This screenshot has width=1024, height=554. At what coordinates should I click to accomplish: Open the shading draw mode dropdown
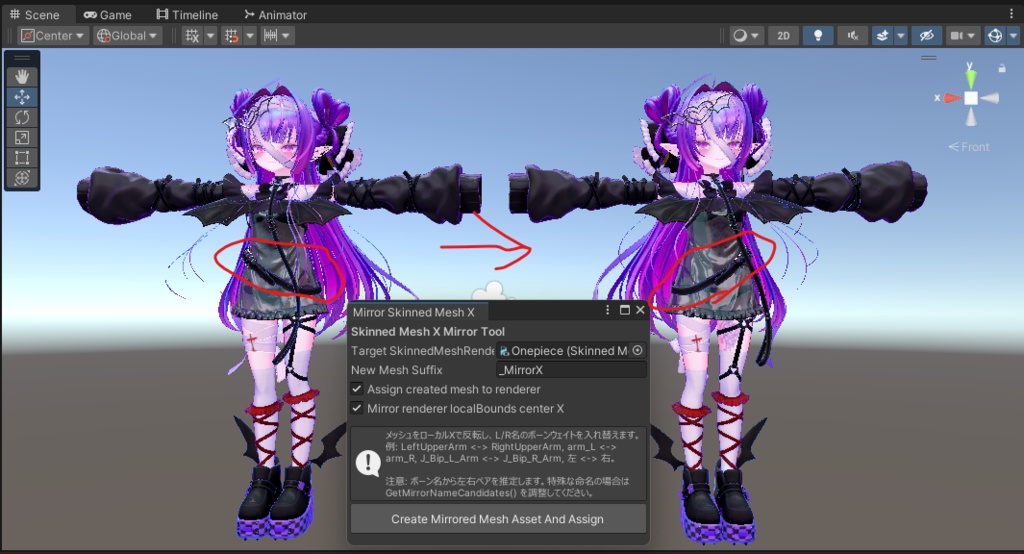pyautogui.click(x=746, y=36)
